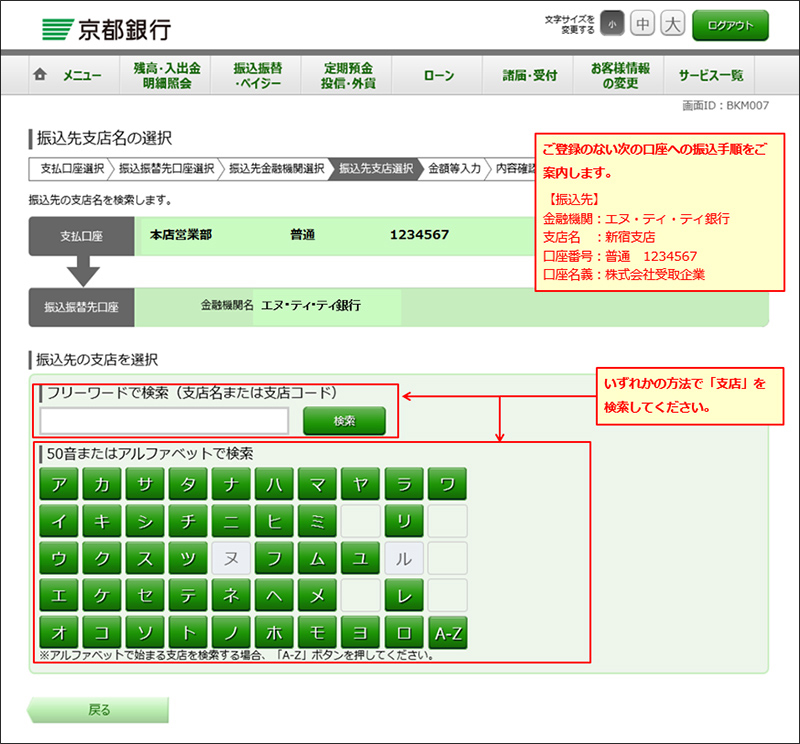
Task: Open the 振込振替・ペイジー menu
Action: click(256, 76)
